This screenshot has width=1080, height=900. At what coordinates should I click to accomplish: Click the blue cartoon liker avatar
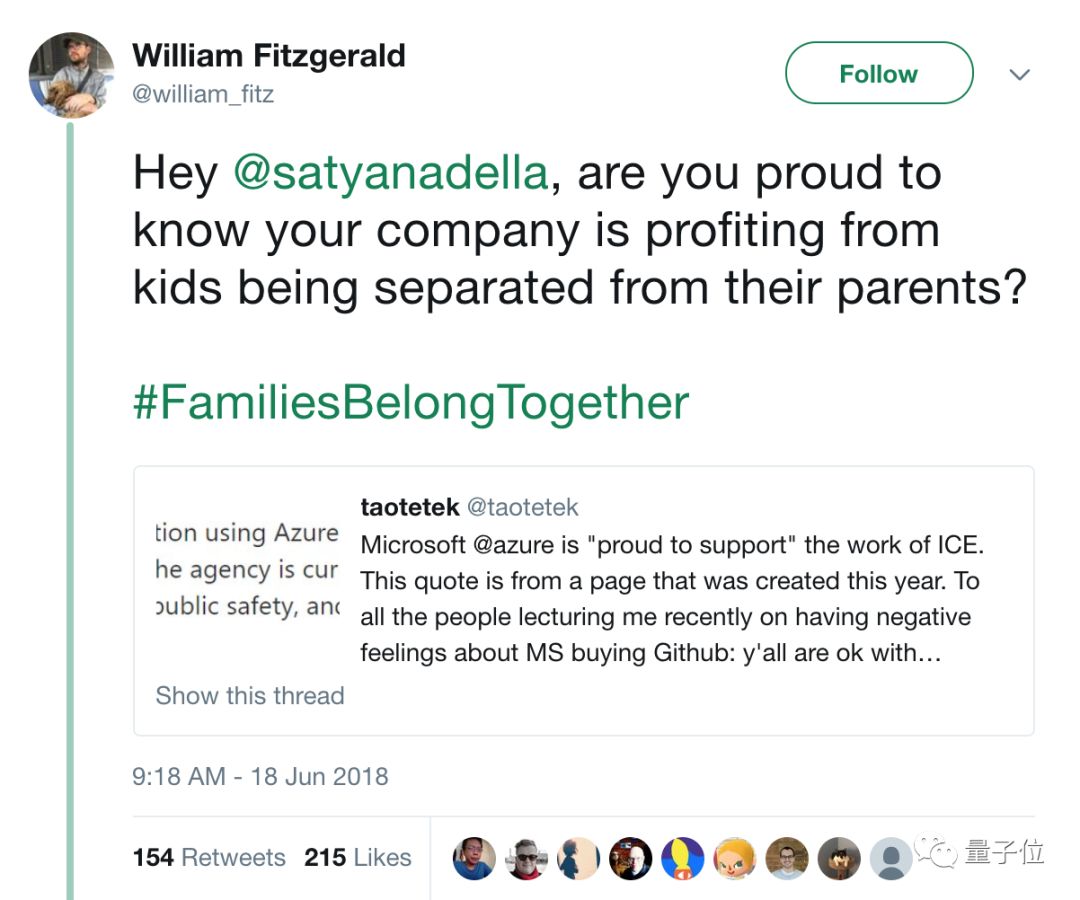[x=683, y=859]
